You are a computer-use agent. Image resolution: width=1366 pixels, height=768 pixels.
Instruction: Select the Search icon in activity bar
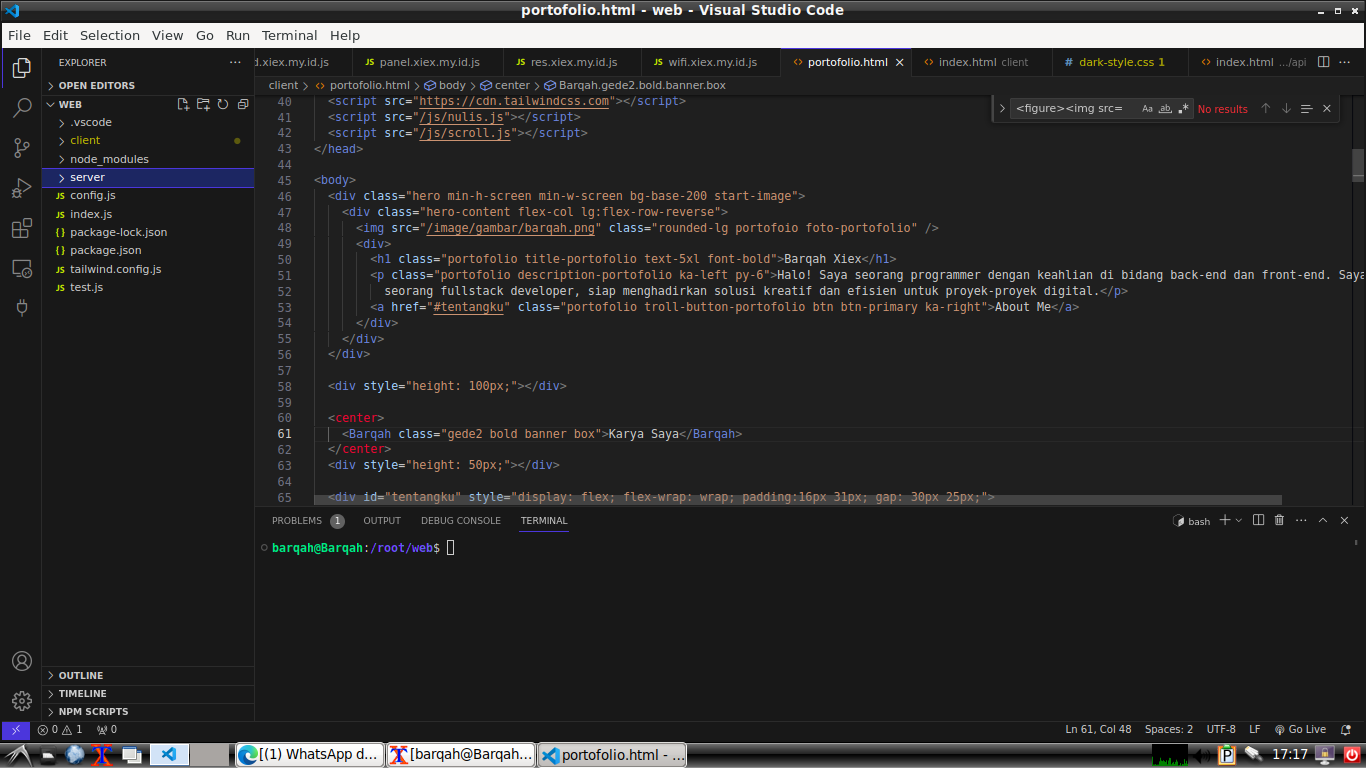22,106
